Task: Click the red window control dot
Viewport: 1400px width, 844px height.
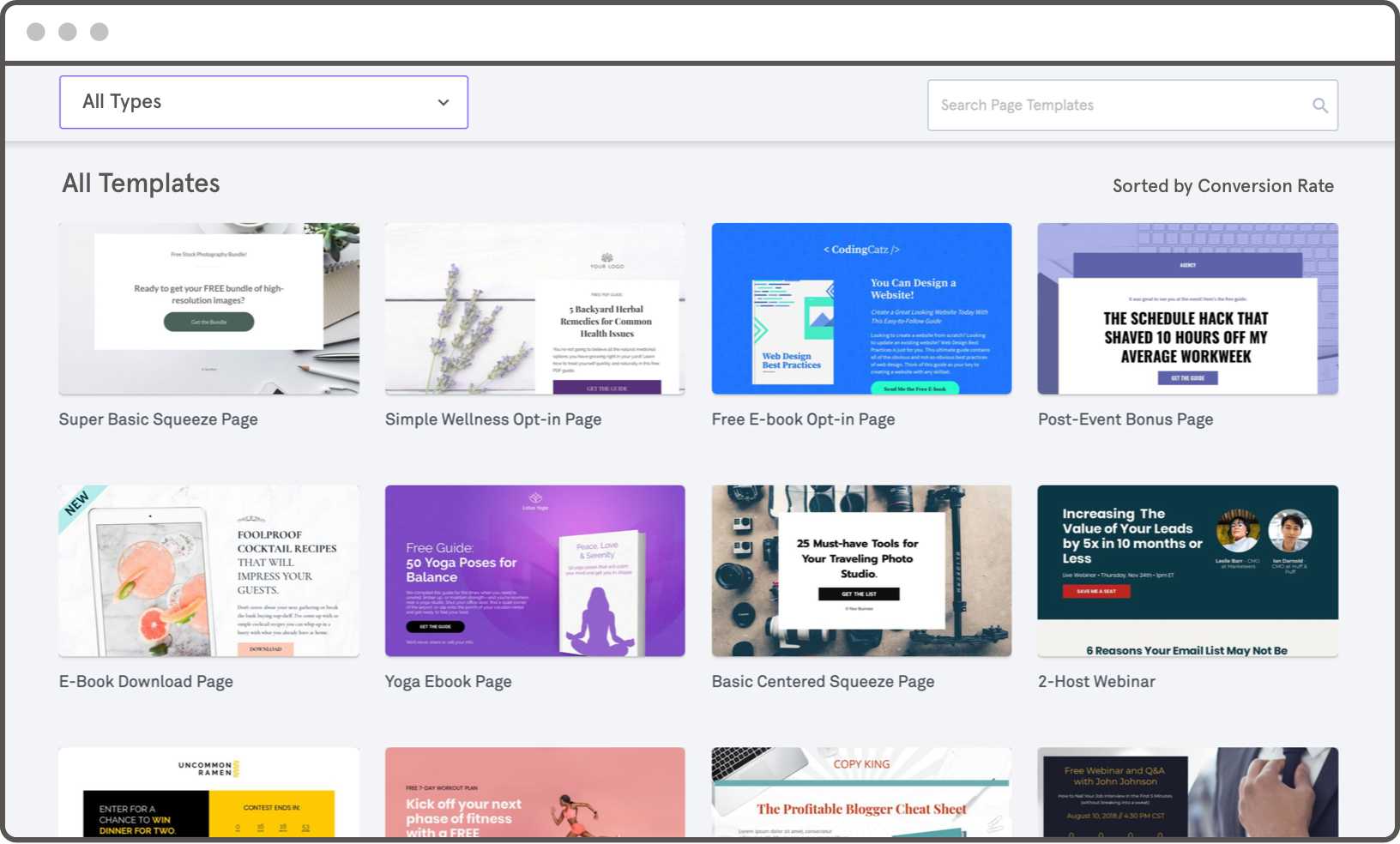Action: point(35,32)
